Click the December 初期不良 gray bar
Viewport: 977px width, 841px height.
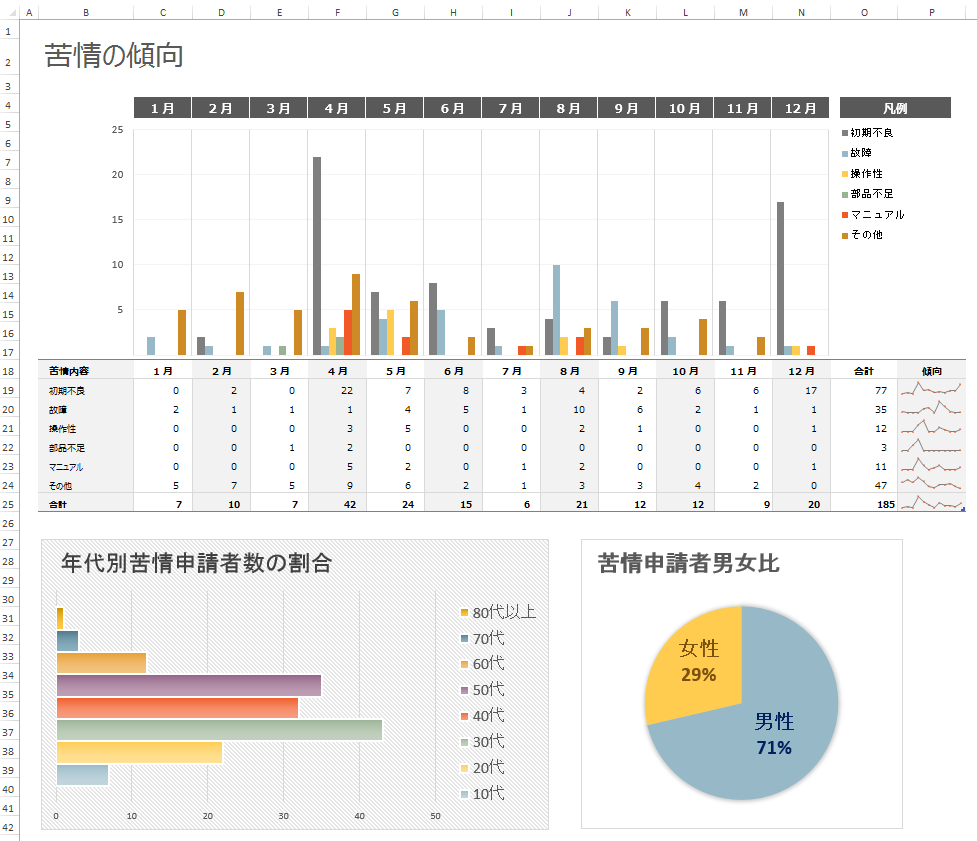781,278
